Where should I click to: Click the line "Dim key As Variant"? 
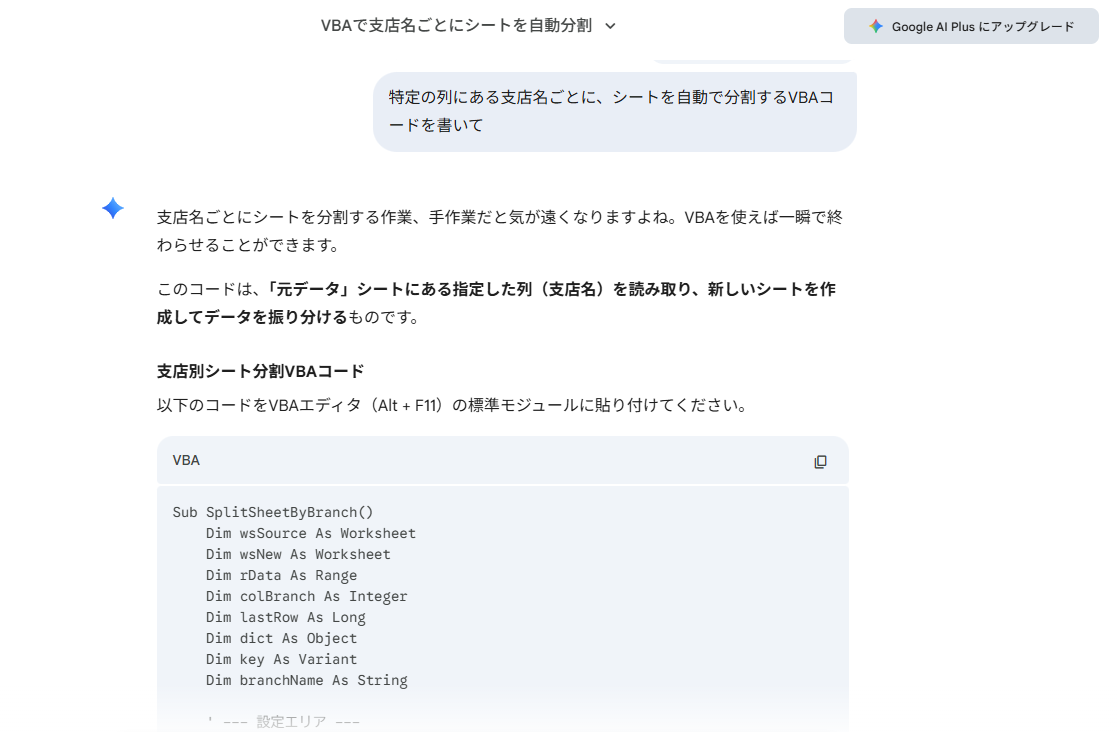tap(281, 659)
